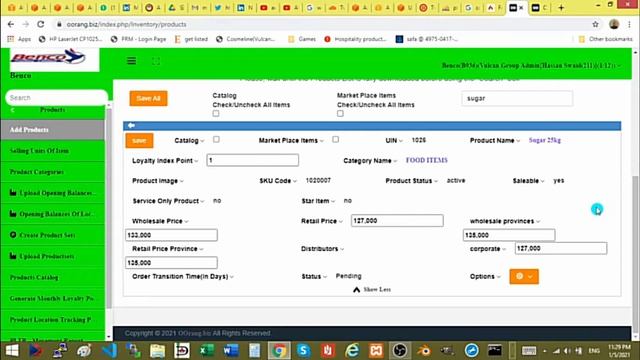Viewport: 640px width, 360px height.
Task: Check Market Place Items box for Sugar 25kg
Action: pos(336,140)
